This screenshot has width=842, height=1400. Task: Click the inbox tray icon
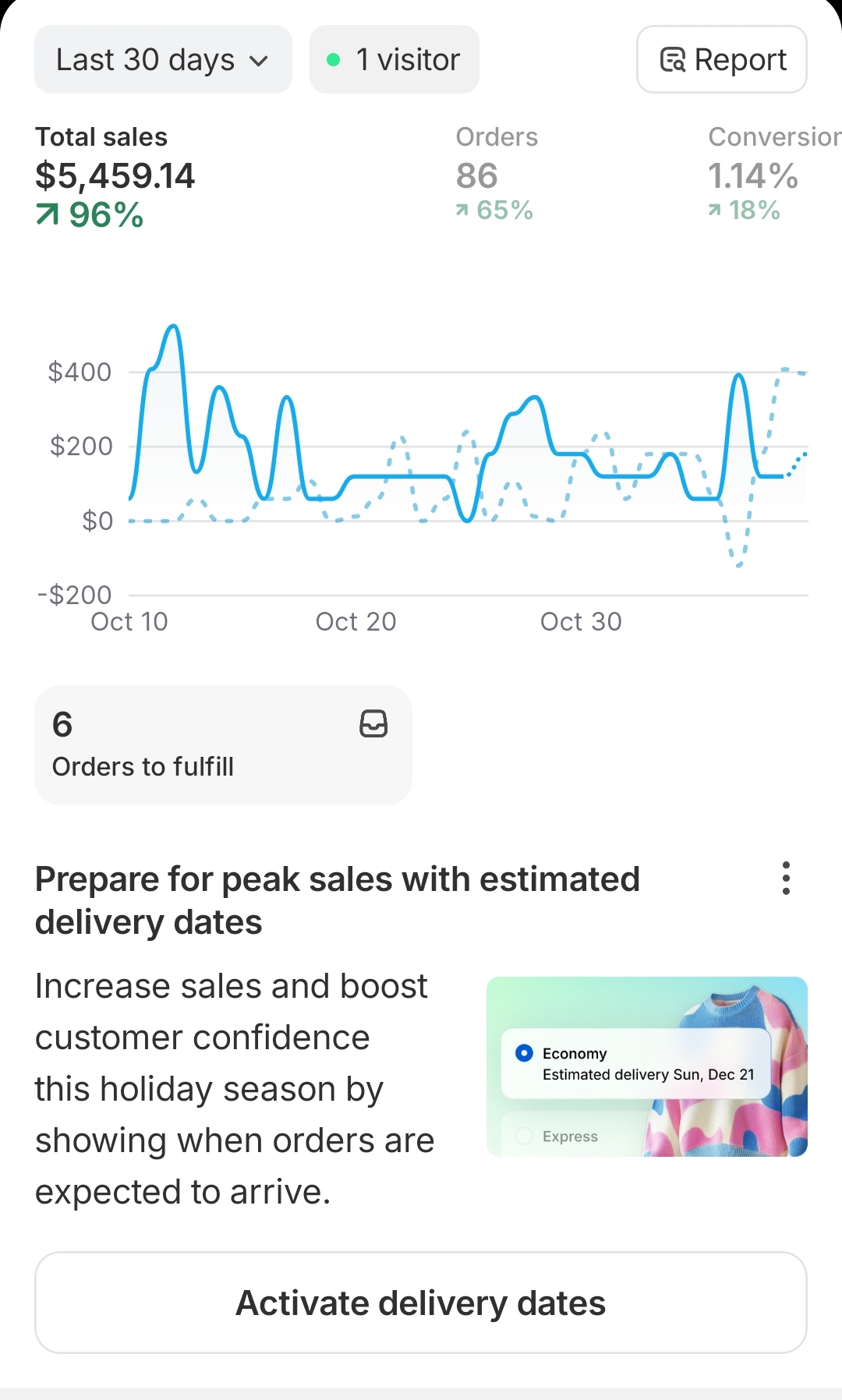tap(373, 723)
